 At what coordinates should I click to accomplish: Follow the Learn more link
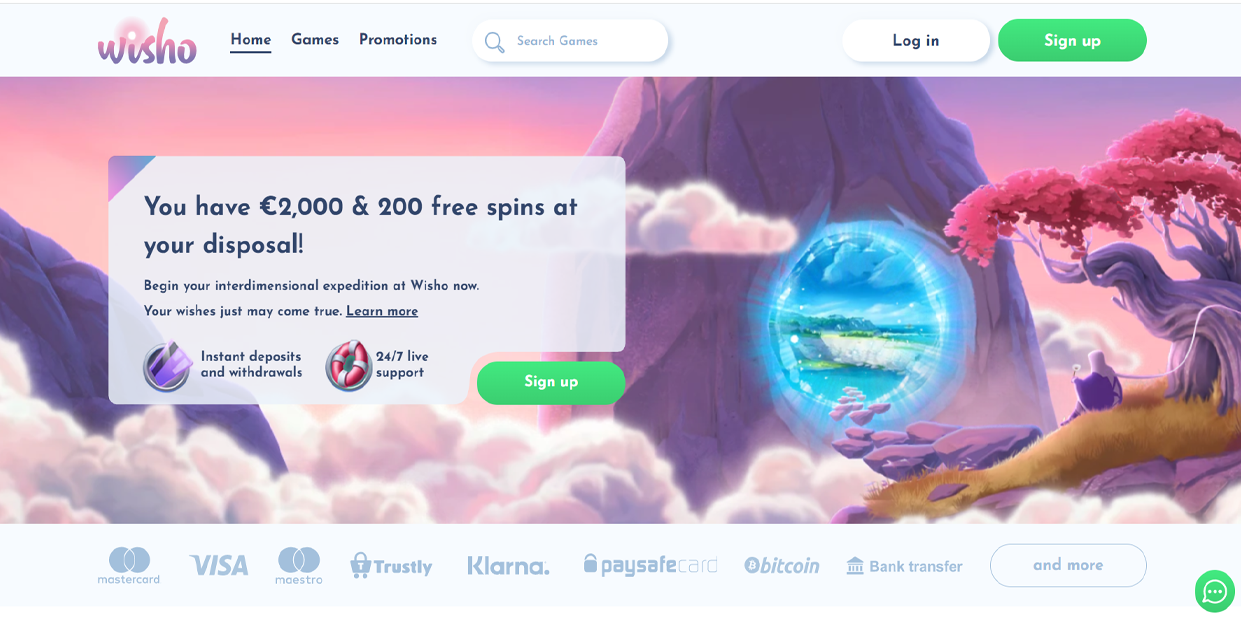[382, 312]
